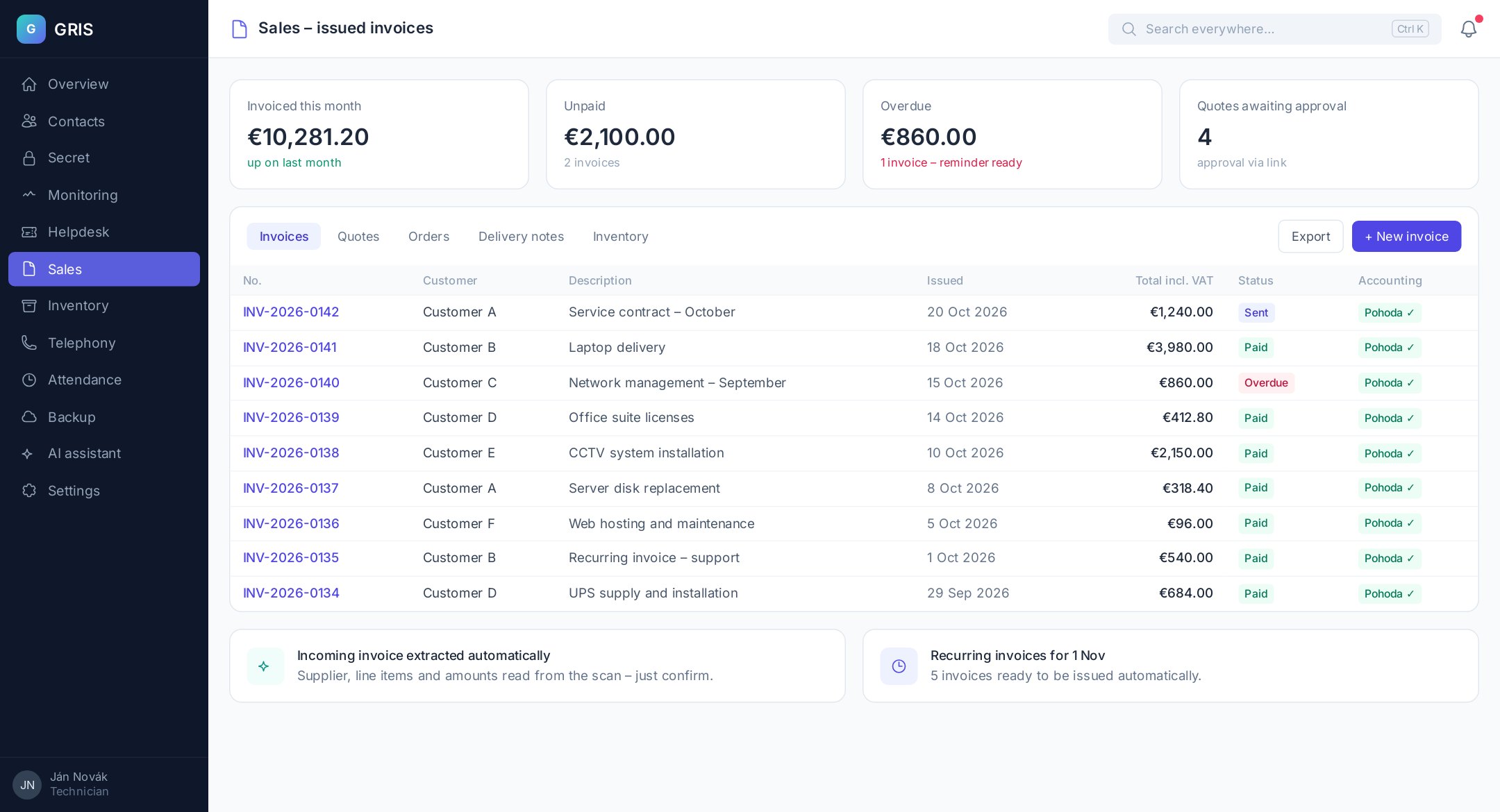Go to Overview in the sidebar
This screenshot has width=1500, height=812.
(x=104, y=84)
